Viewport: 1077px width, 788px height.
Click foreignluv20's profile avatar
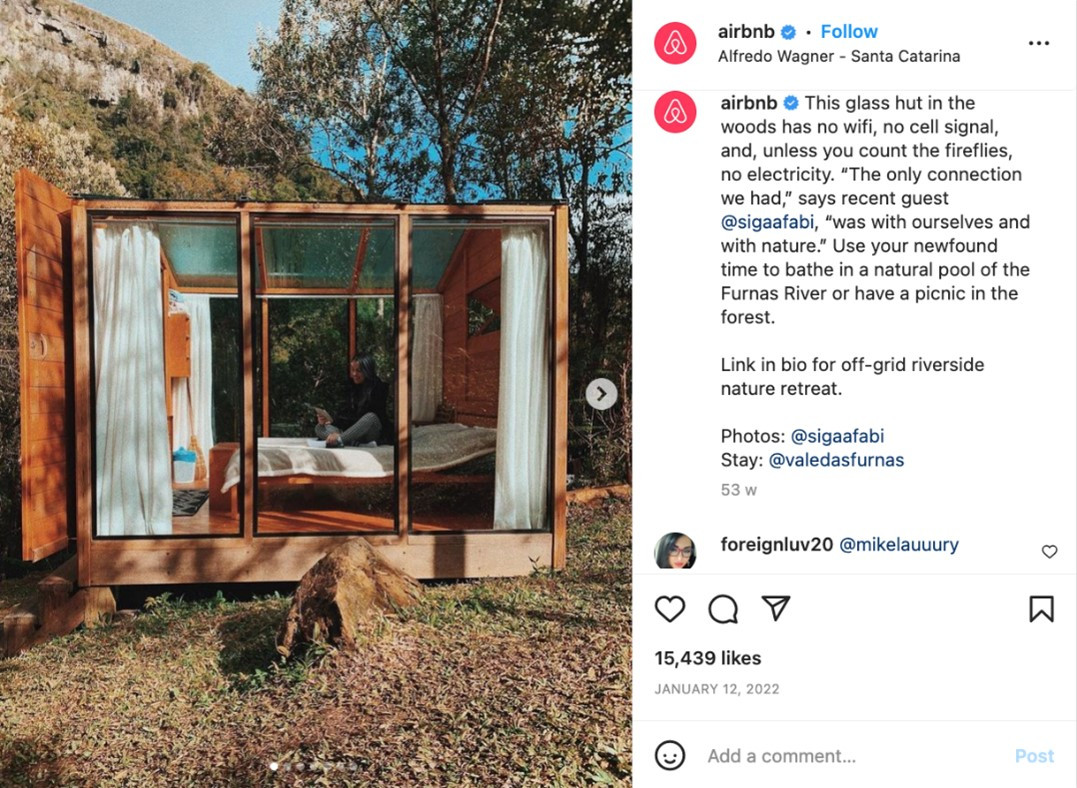click(675, 551)
